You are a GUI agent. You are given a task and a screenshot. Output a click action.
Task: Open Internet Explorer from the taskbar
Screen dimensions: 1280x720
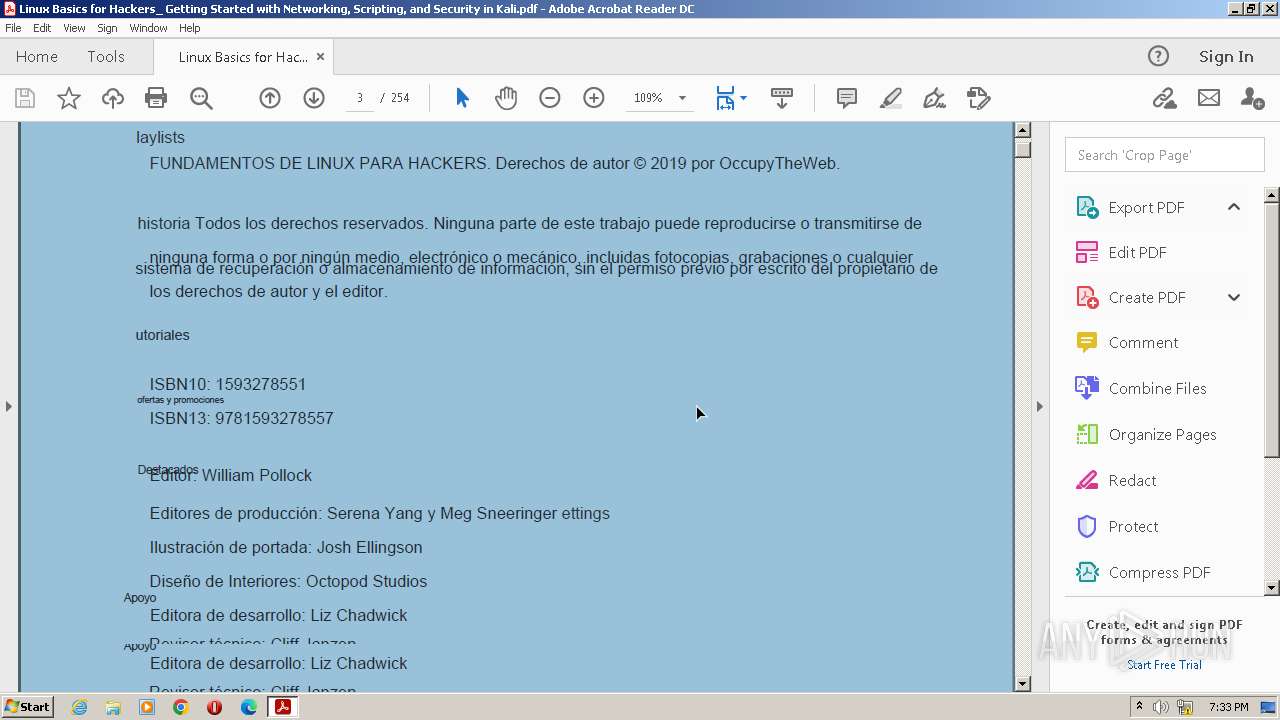(79, 707)
